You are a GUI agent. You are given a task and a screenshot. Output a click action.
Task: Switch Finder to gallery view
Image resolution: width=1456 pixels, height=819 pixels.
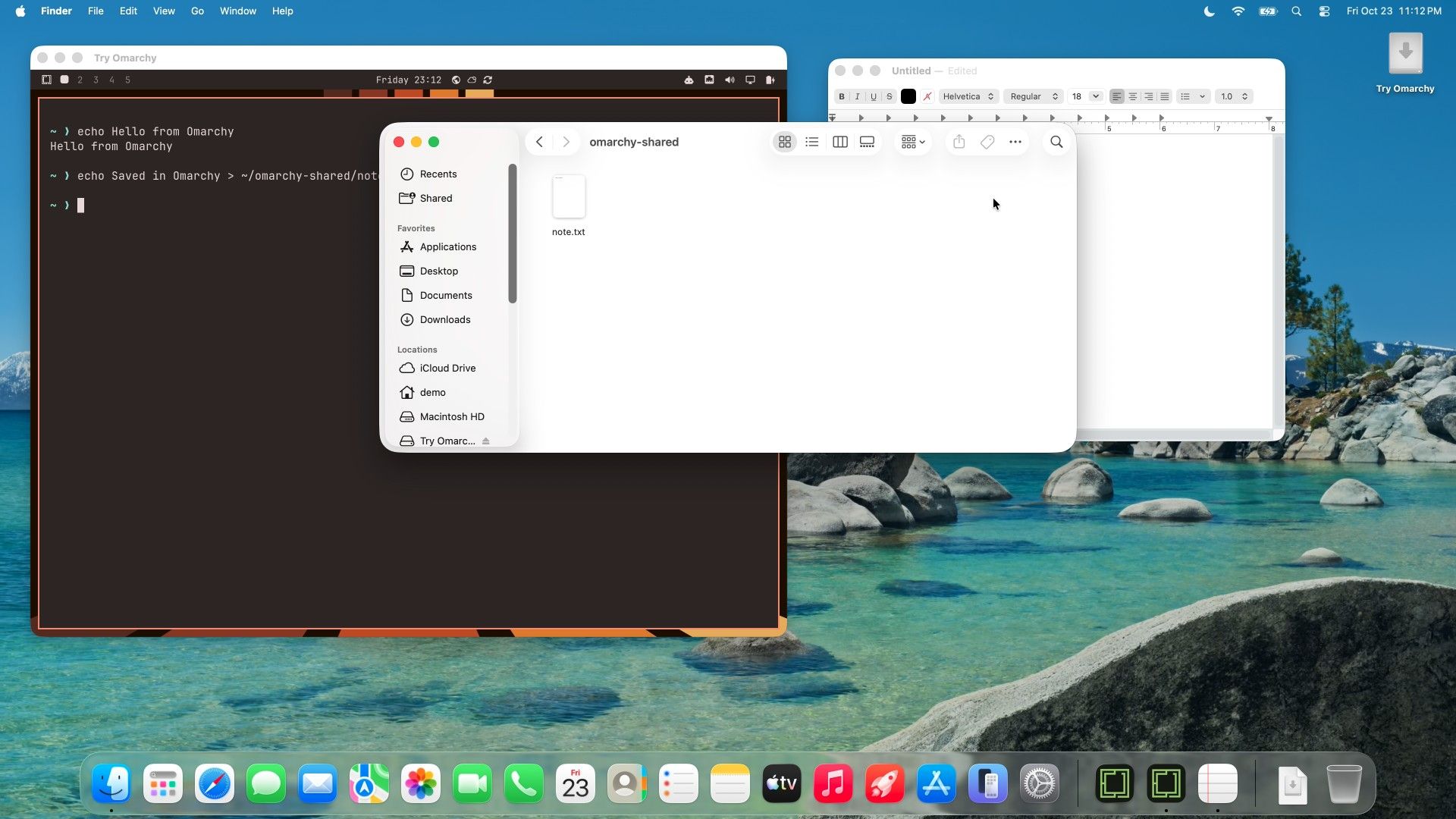(x=867, y=142)
